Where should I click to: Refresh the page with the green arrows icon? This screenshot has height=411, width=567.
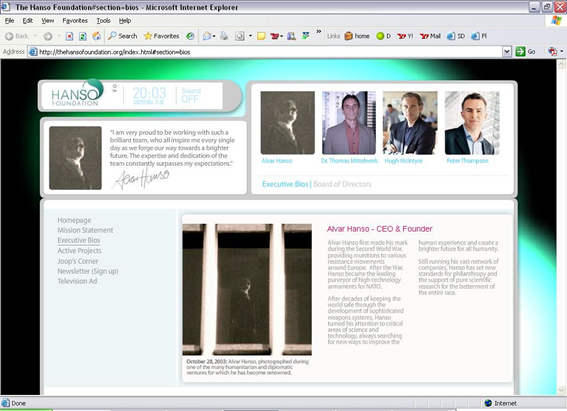(83, 36)
